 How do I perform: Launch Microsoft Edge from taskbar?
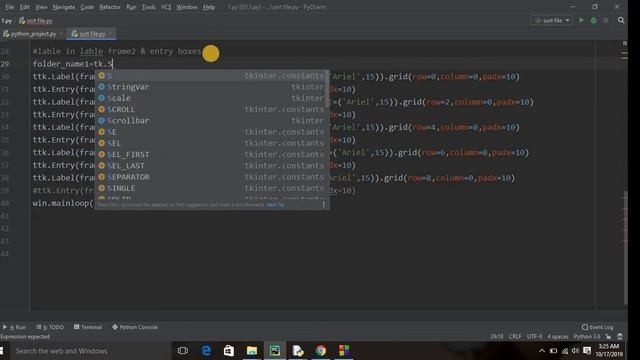[207, 351]
